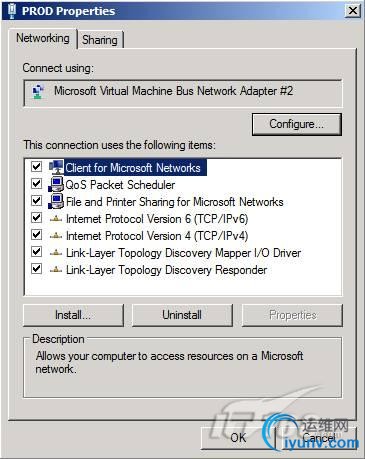Click the Install button

pos(73,315)
